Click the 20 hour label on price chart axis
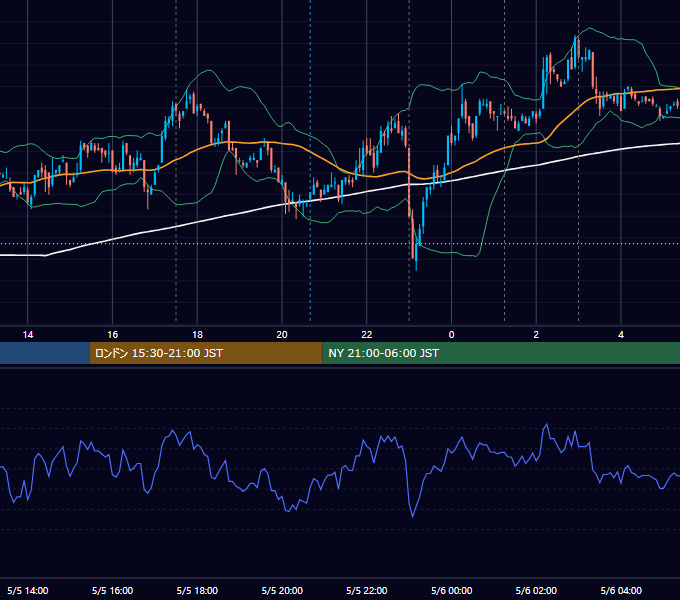The image size is (680, 600). pos(282,335)
